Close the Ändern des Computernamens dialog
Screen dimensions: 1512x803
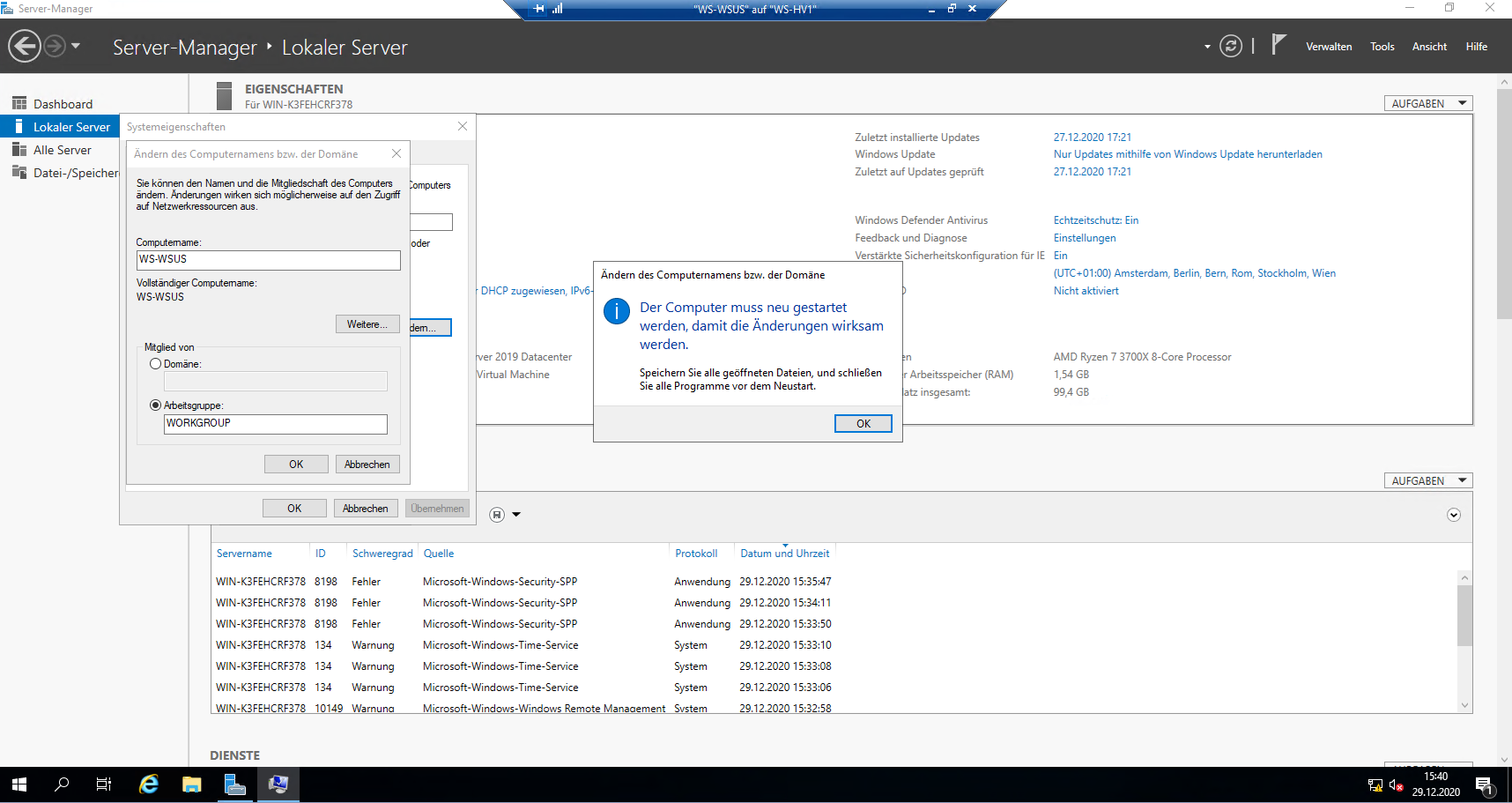point(397,153)
